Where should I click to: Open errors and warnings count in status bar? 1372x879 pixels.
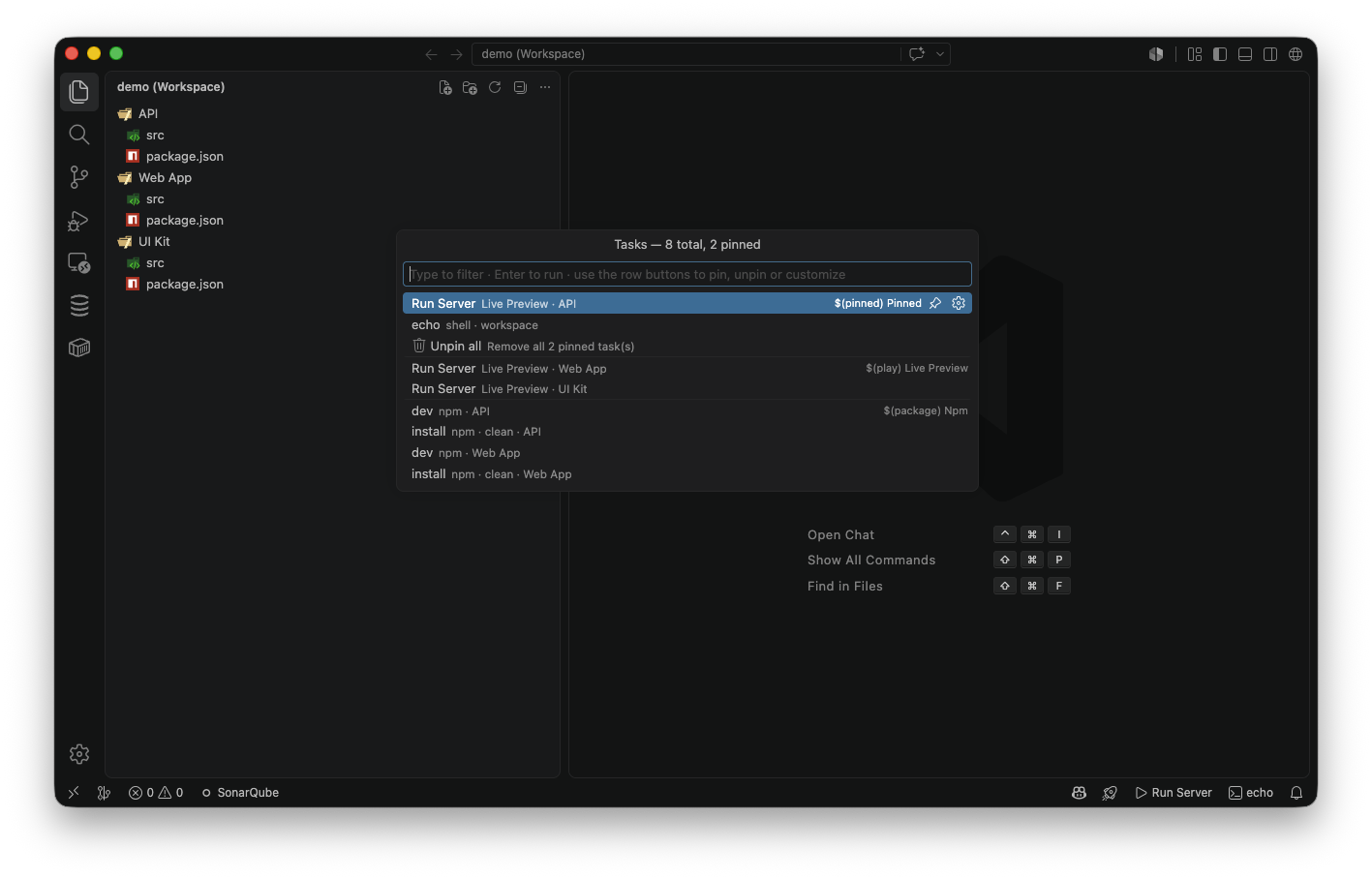point(156,793)
